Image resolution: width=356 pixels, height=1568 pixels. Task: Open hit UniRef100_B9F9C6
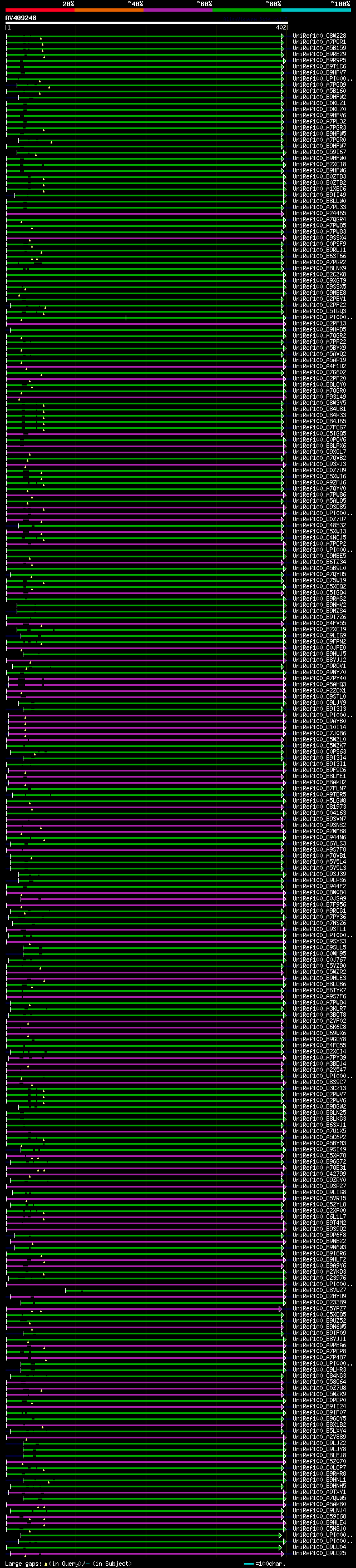click(x=319, y=770)
